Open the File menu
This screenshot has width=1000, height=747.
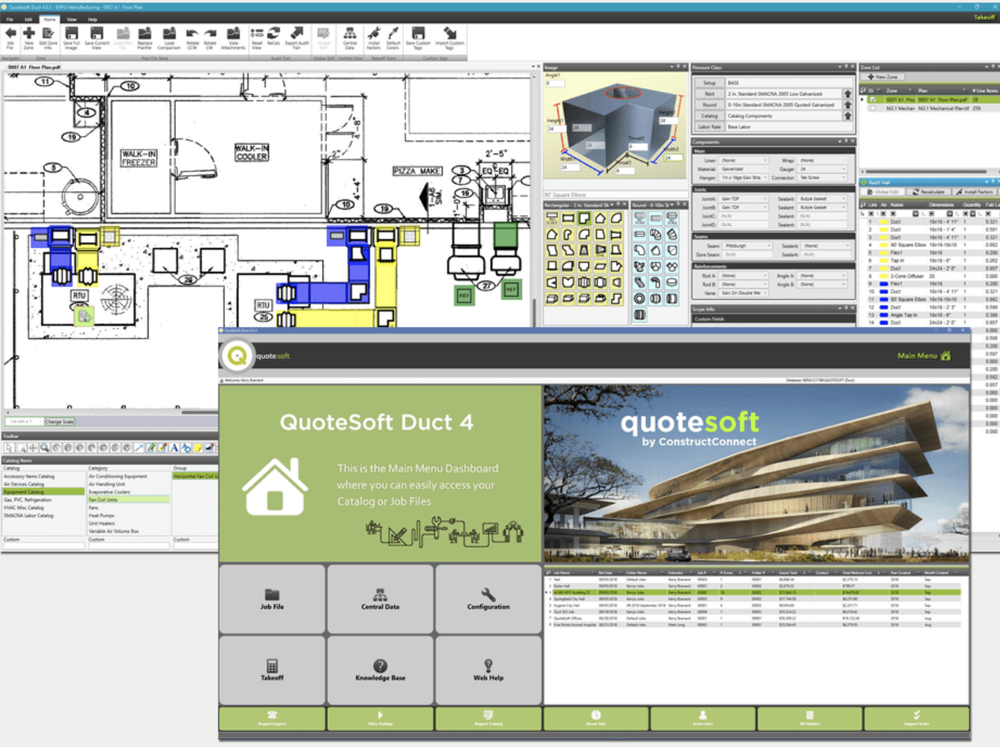10,19
